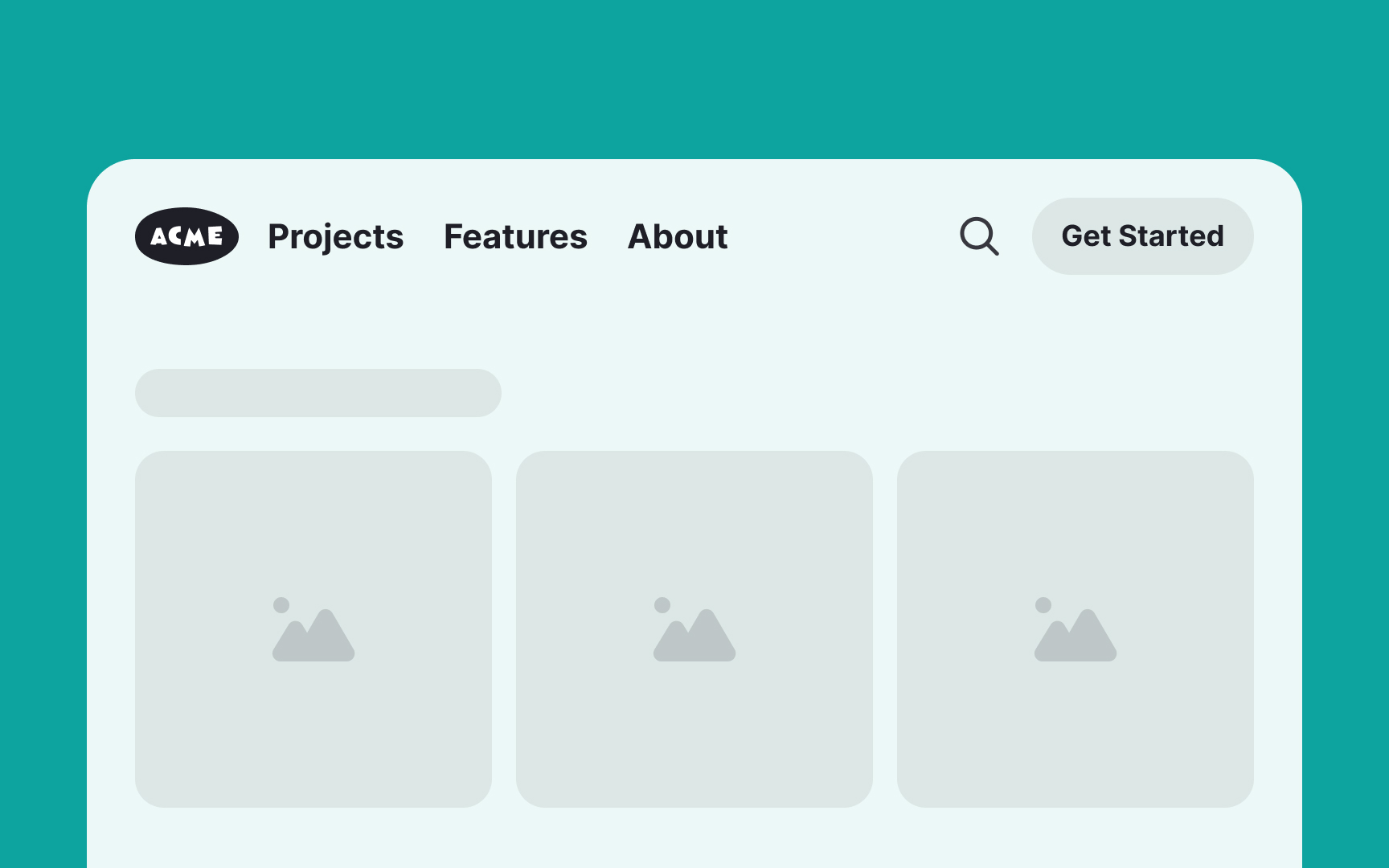Open search using the magnifying glass icon
Image resolution: width=1389 pixels, height=868 pixels.
coord(979,236)
